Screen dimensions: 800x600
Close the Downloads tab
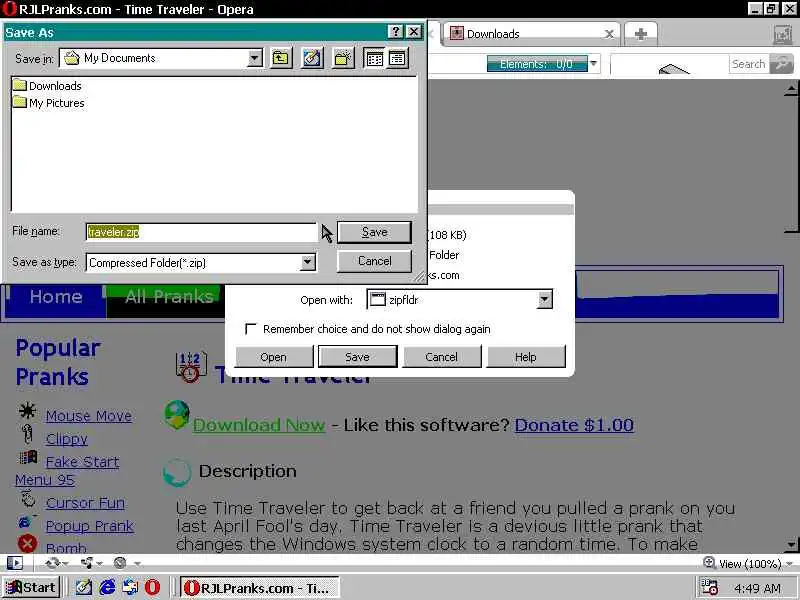click(x=609, y=34)
